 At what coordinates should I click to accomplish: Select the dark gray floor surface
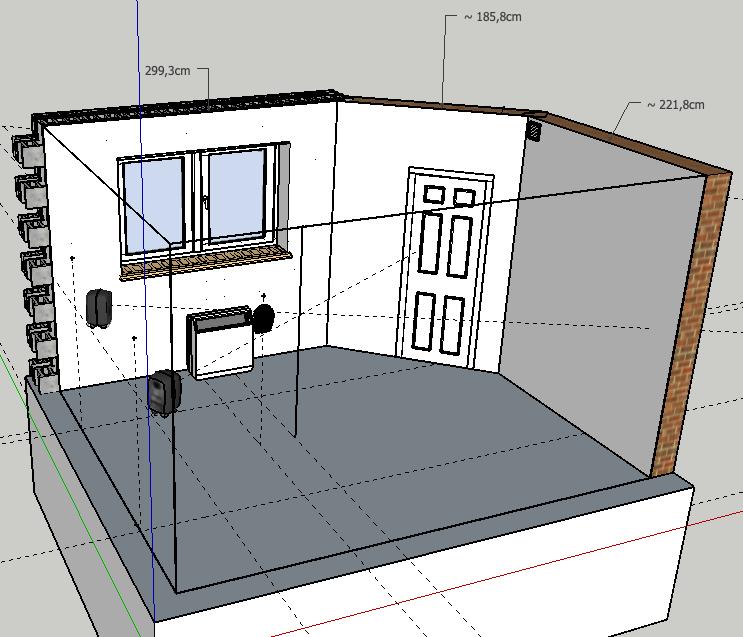[x=400, y=450]
